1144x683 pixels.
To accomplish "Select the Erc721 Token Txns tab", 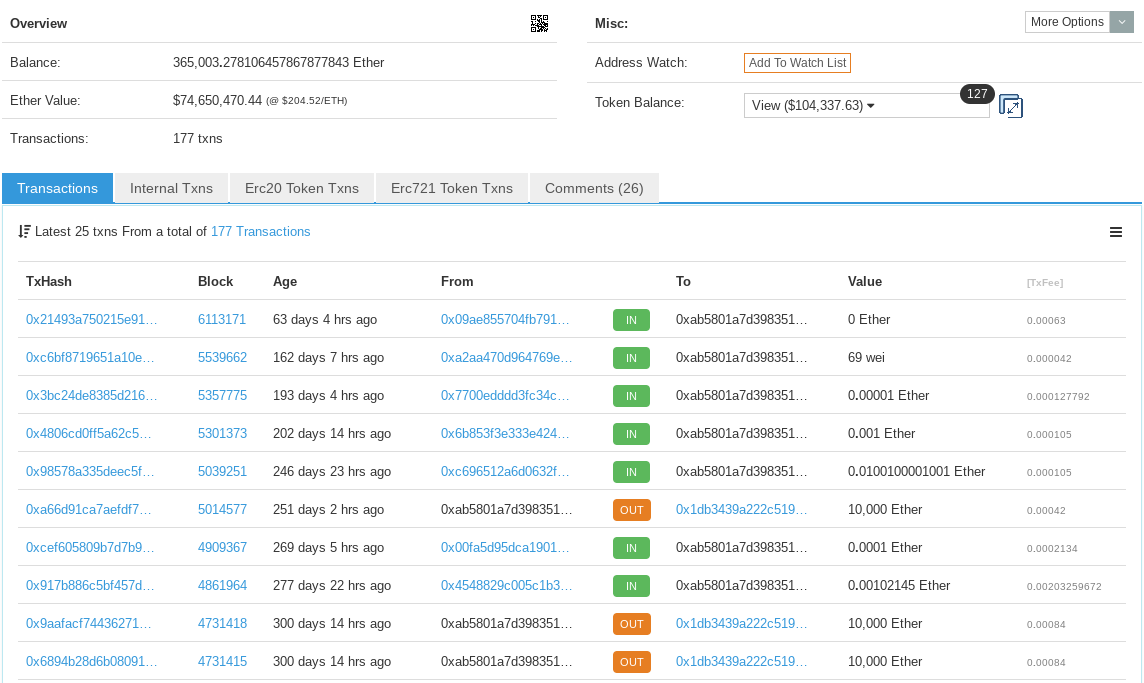I will click(x=452, y=188).
